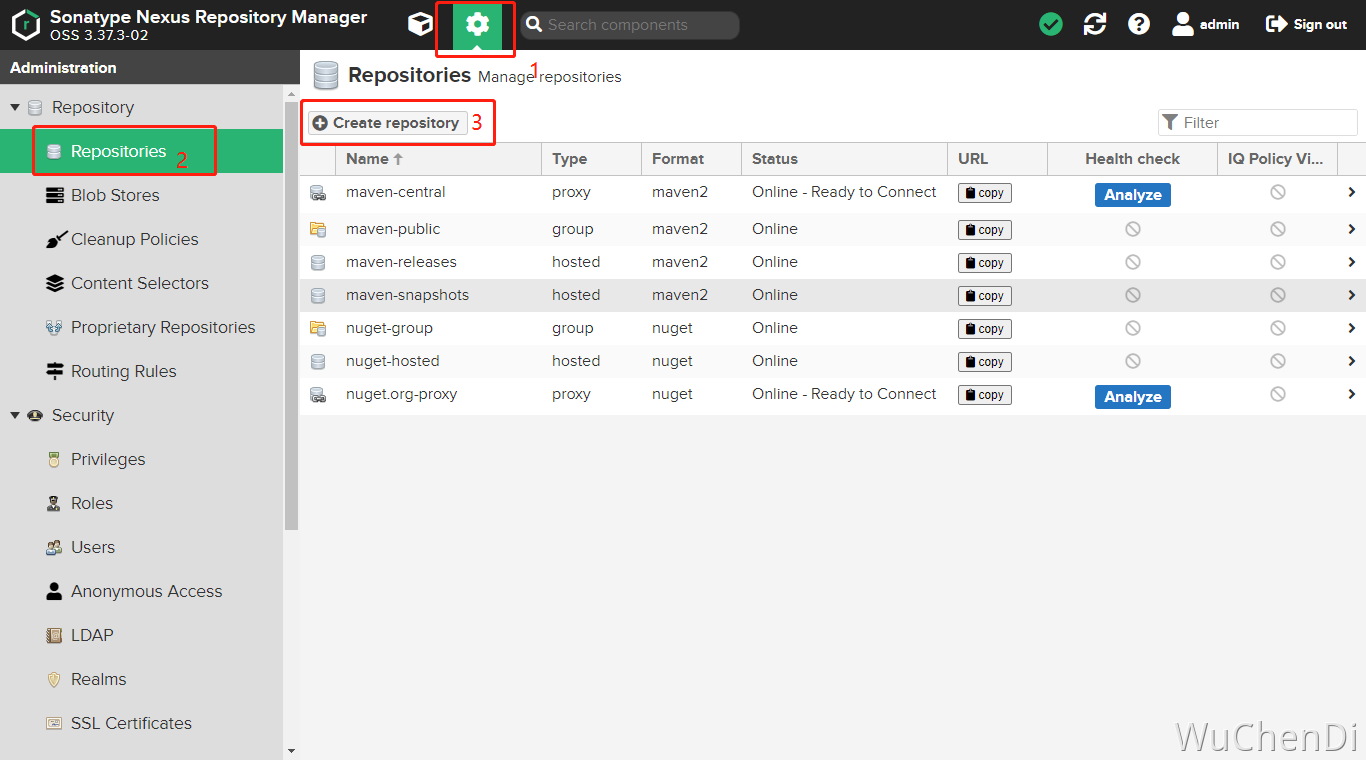Sort by Format column header

[x=691, y=159]
